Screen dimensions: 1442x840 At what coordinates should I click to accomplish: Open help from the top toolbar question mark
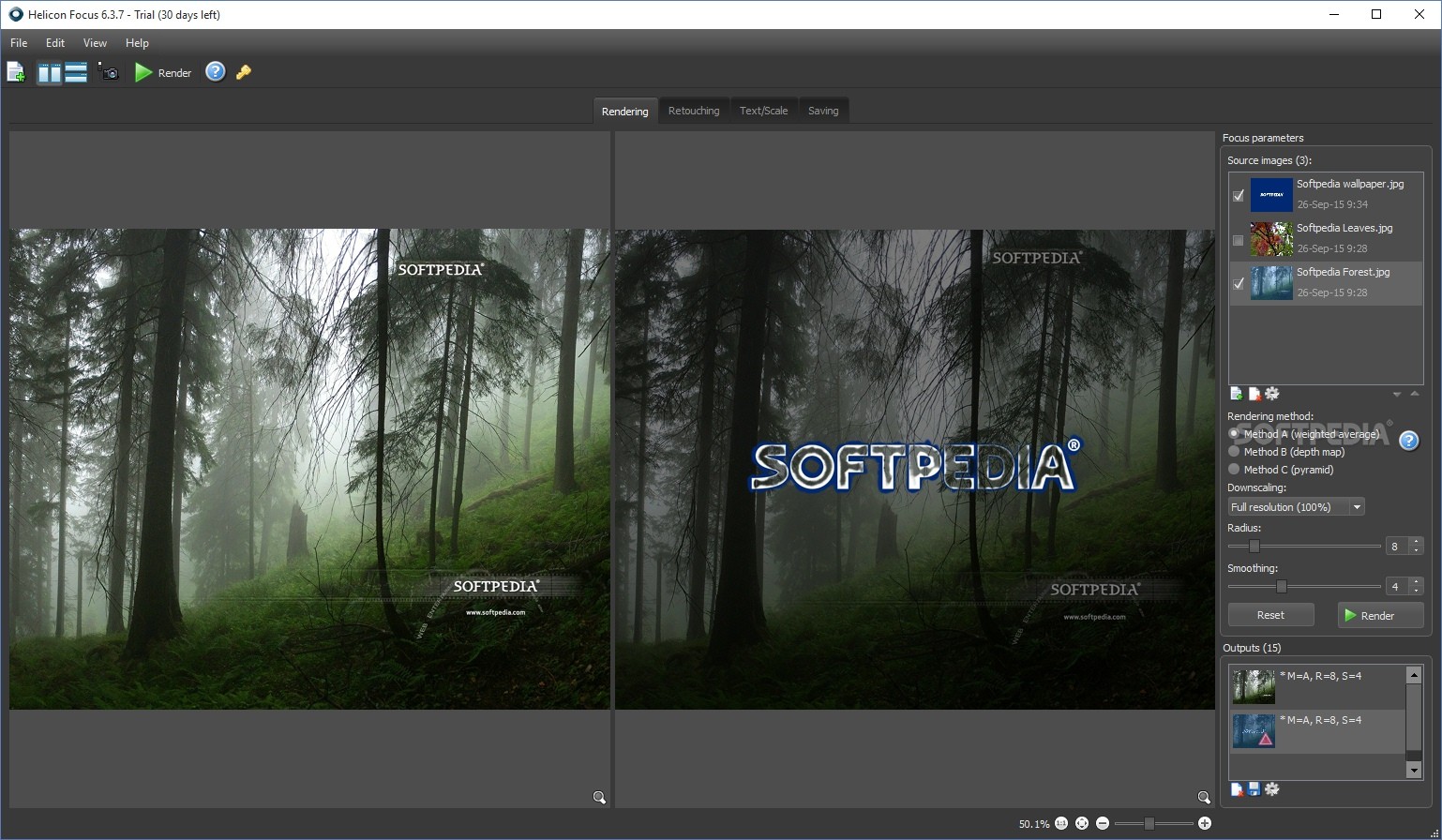coord(216,71)
